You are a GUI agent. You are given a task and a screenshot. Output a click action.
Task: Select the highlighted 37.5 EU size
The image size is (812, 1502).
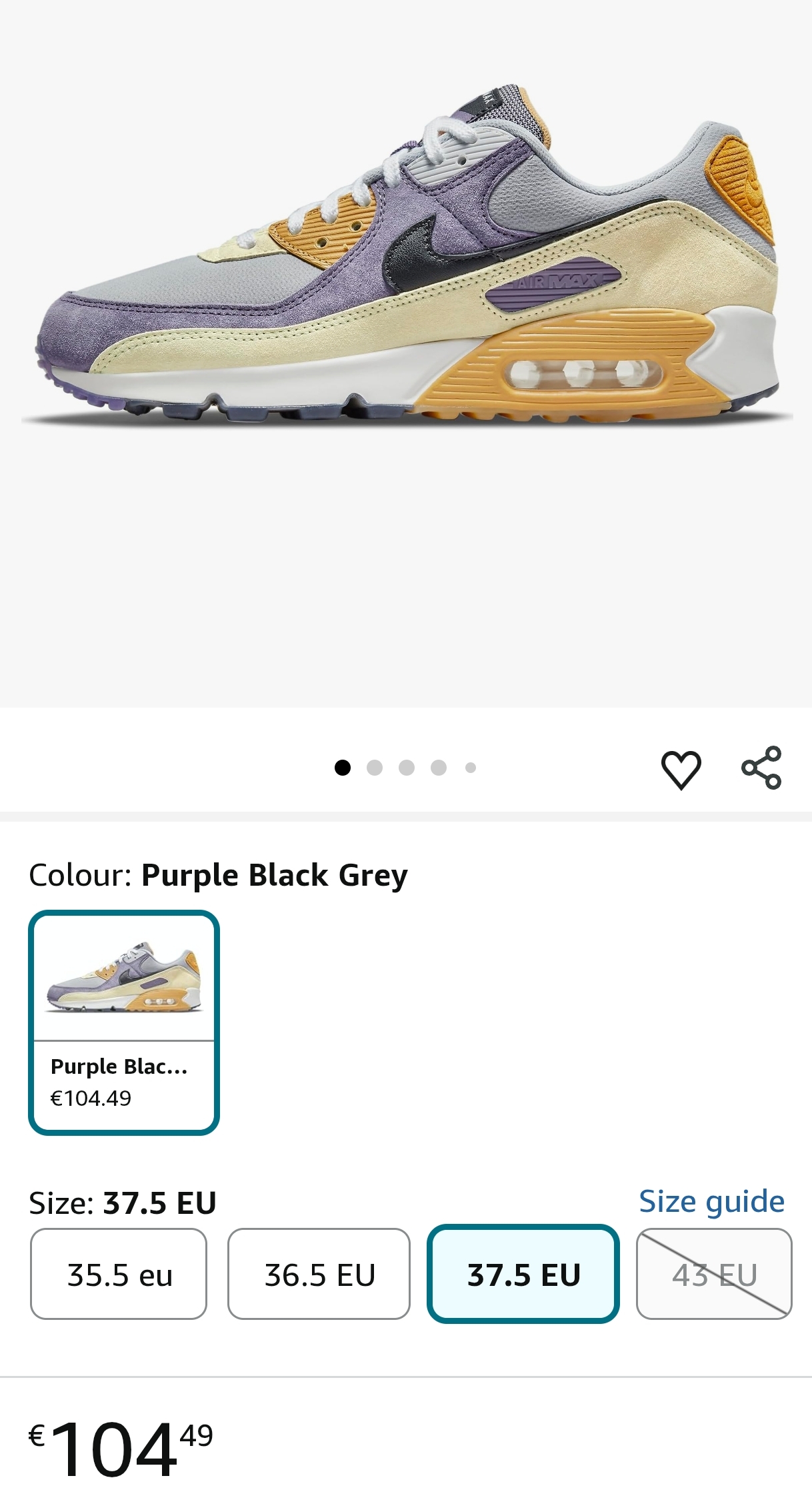pos(523,1275)
